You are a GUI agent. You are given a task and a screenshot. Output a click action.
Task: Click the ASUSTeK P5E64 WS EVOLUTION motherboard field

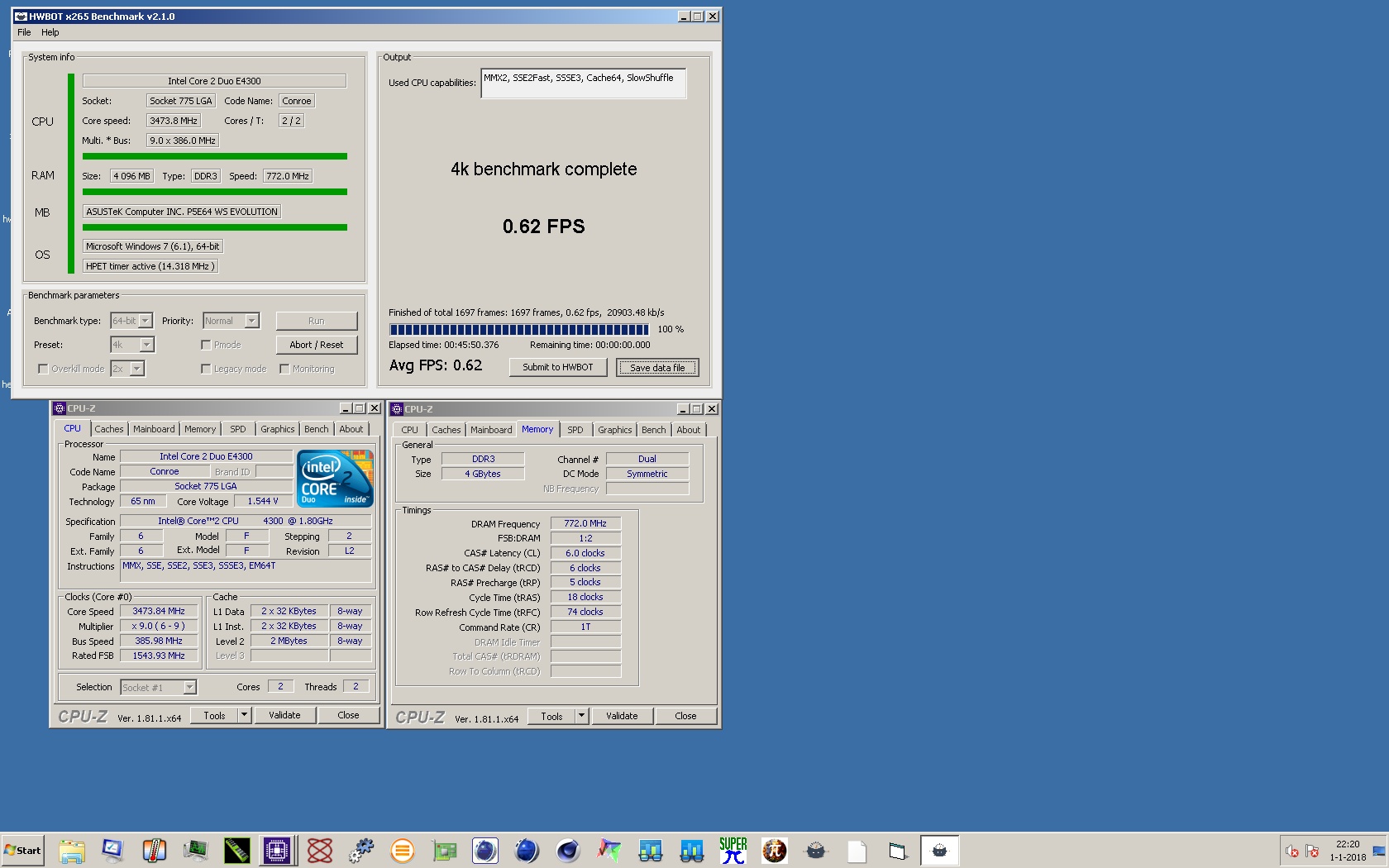click(x=182, y=212)
